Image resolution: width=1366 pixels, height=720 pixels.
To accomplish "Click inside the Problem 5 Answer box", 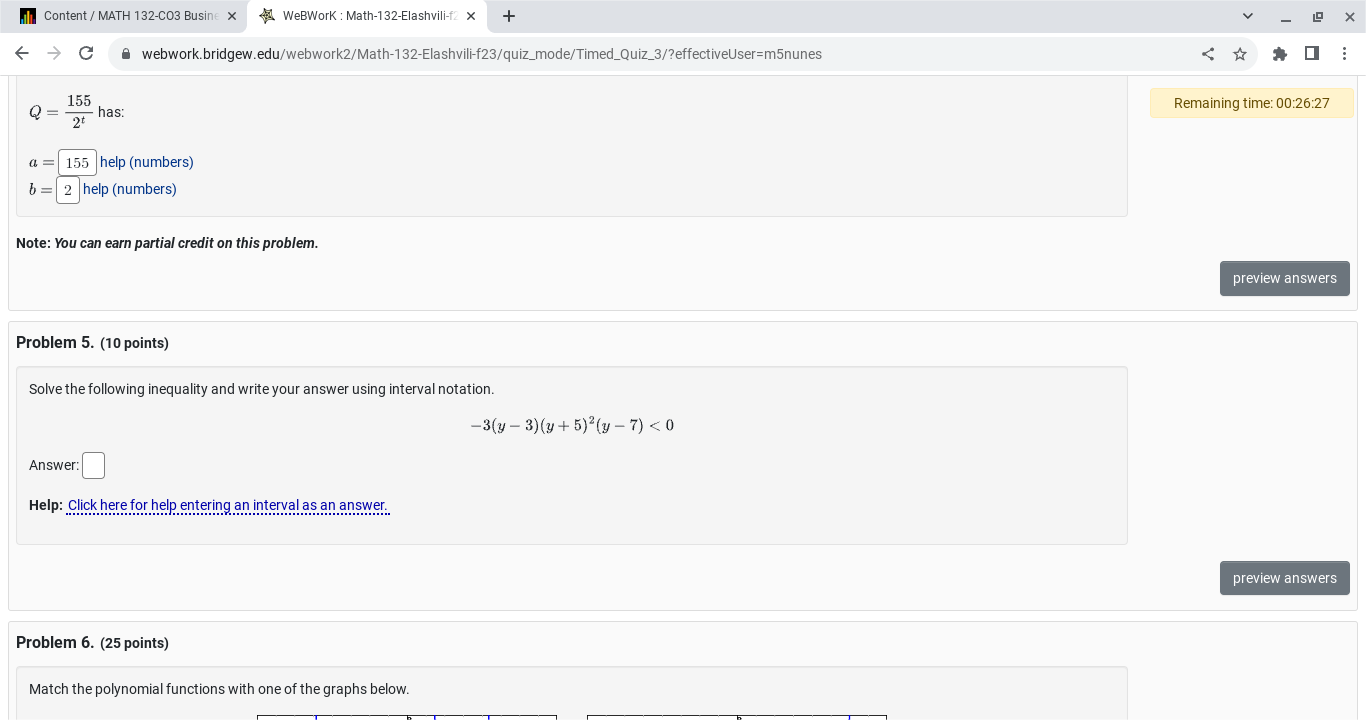I will click(93, 465).
